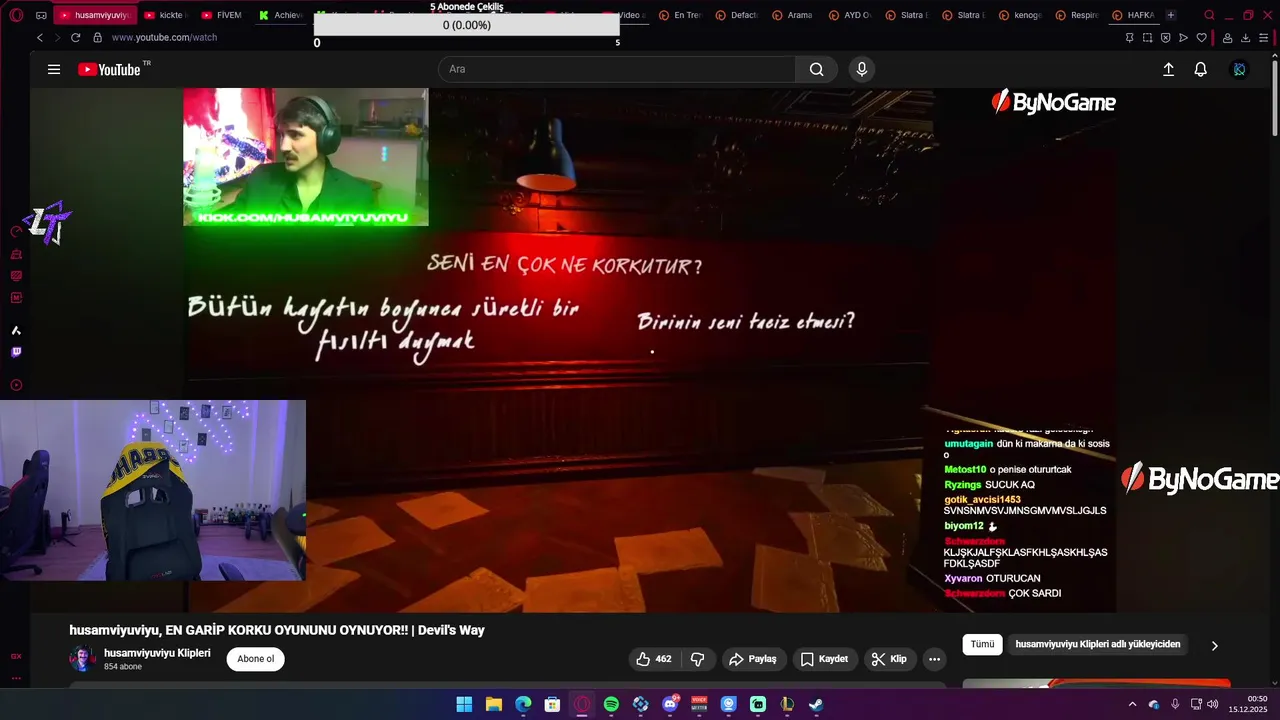
Task: Open Discord from the taskbar
Action: click(x=670, y=704)
